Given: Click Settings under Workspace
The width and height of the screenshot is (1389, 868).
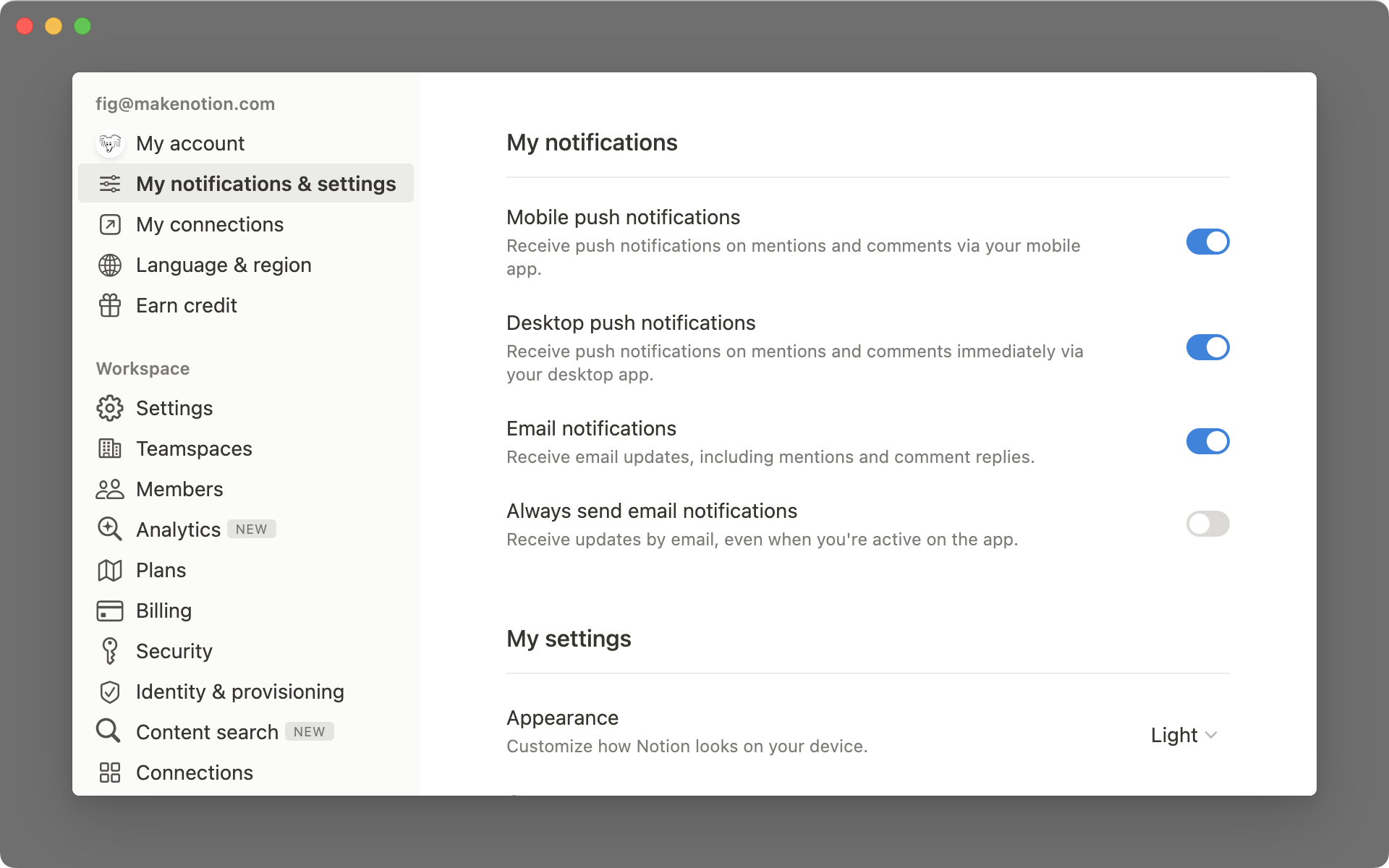Looking at the screenshot, I should pyautogui.click(x=175, y=408).
